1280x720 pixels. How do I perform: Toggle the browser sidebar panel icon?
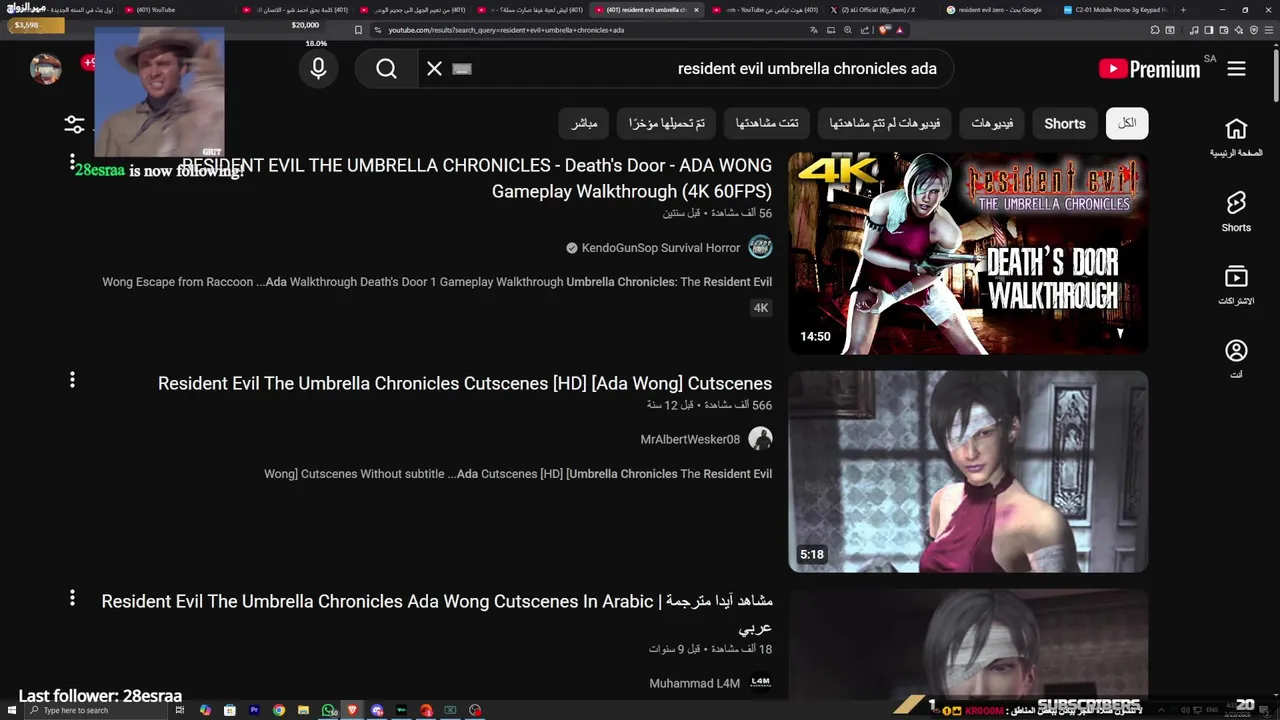[1209, 30]
